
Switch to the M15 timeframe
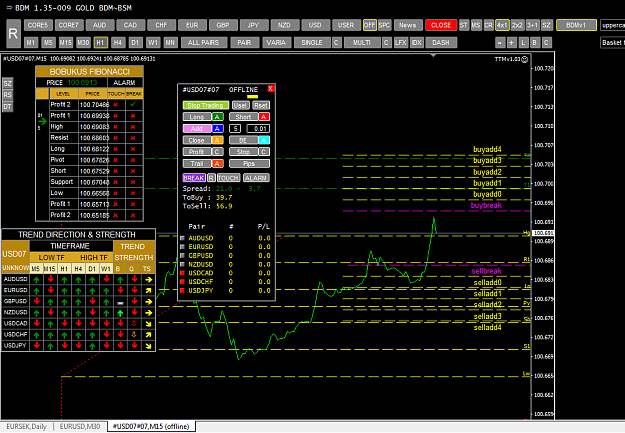pyautogui.click(x=65, y=42)
